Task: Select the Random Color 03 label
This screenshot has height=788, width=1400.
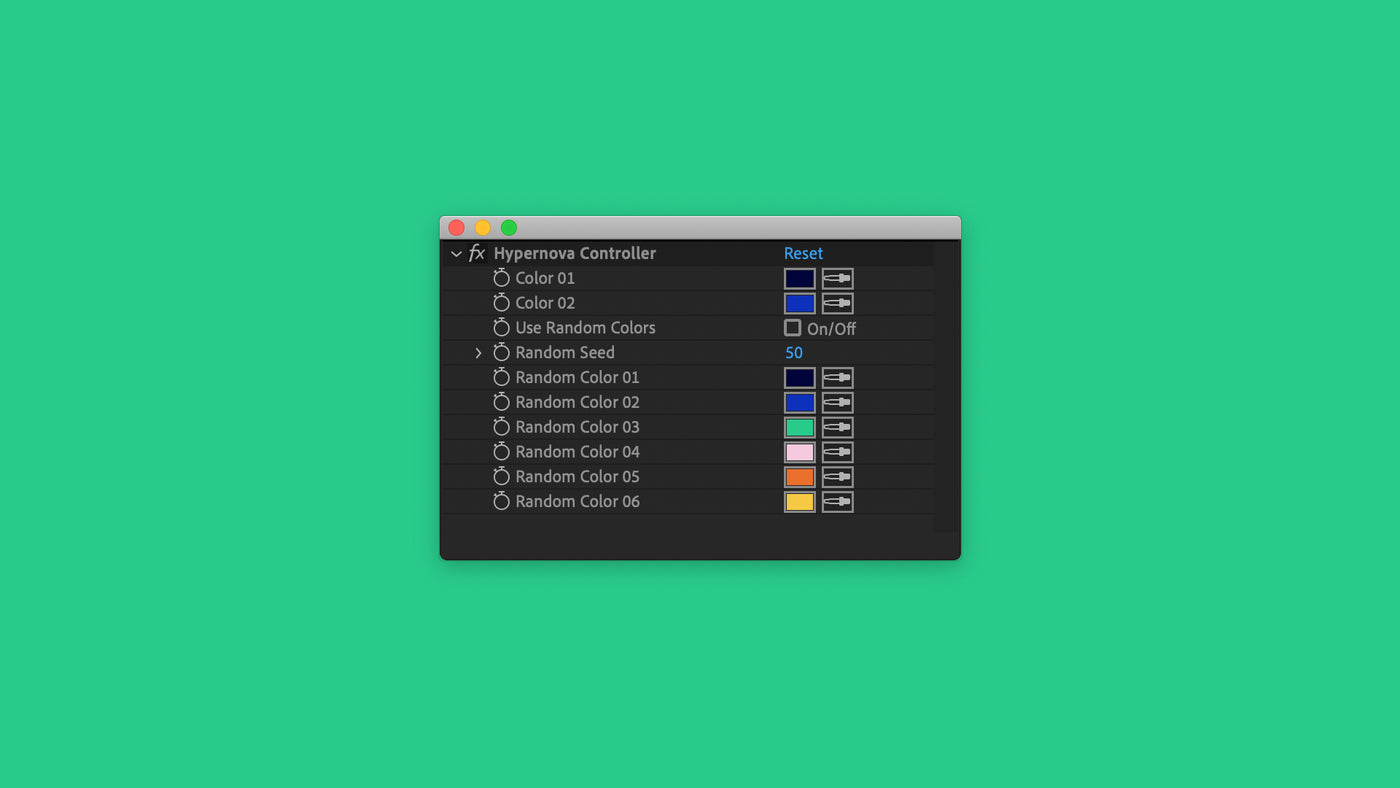Action: (x=577, y=427)
